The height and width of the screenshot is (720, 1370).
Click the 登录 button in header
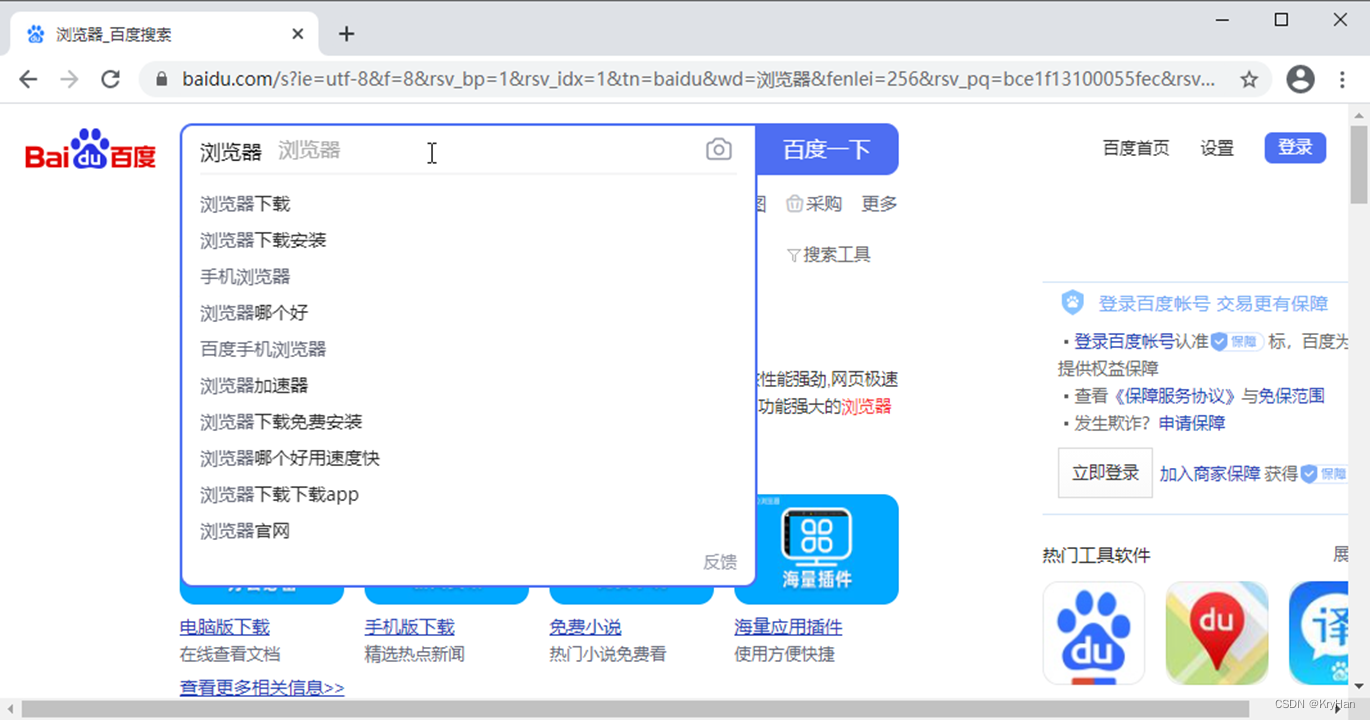click(x=1295, y=148)
